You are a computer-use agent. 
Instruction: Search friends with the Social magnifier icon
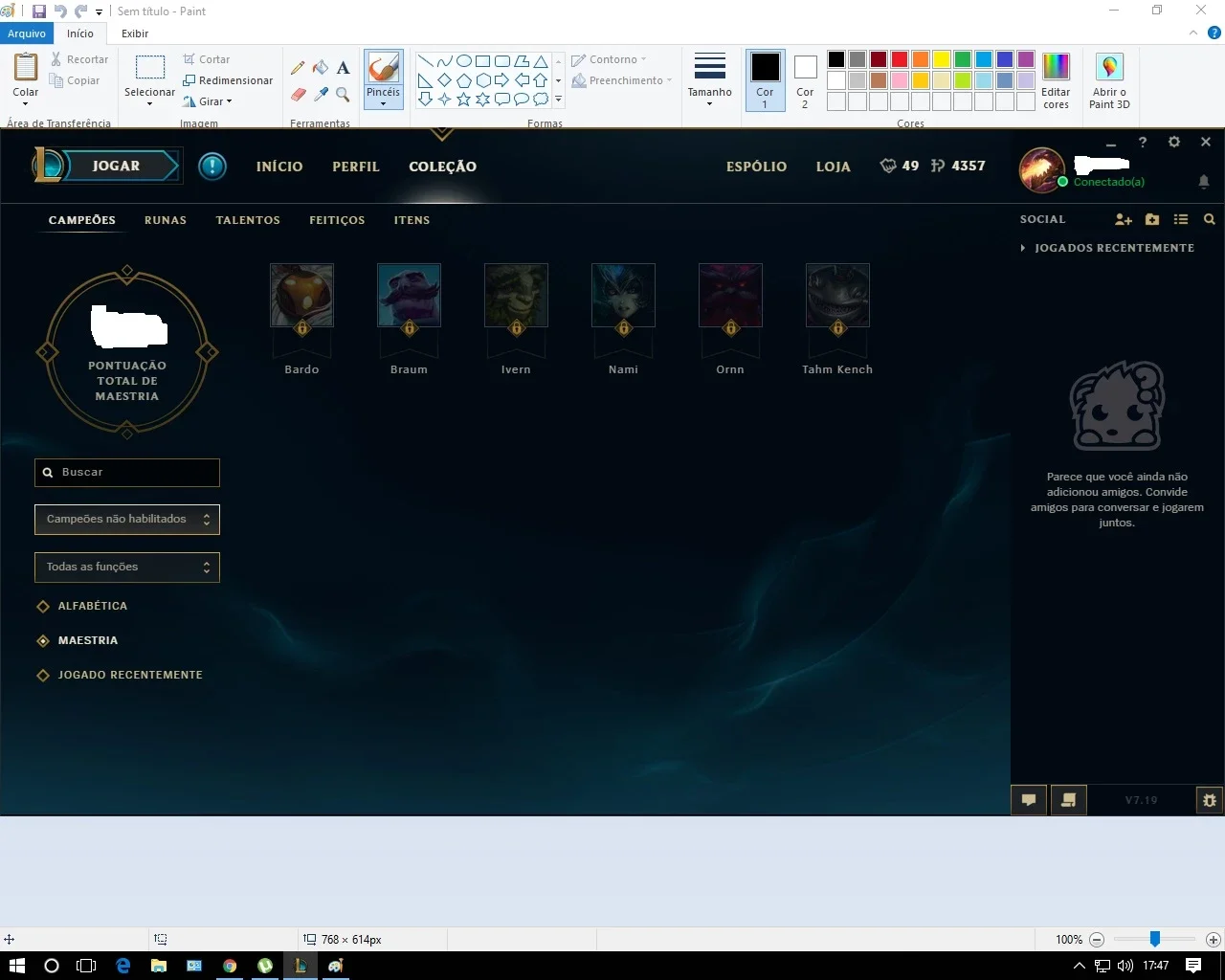point(1210,219)
